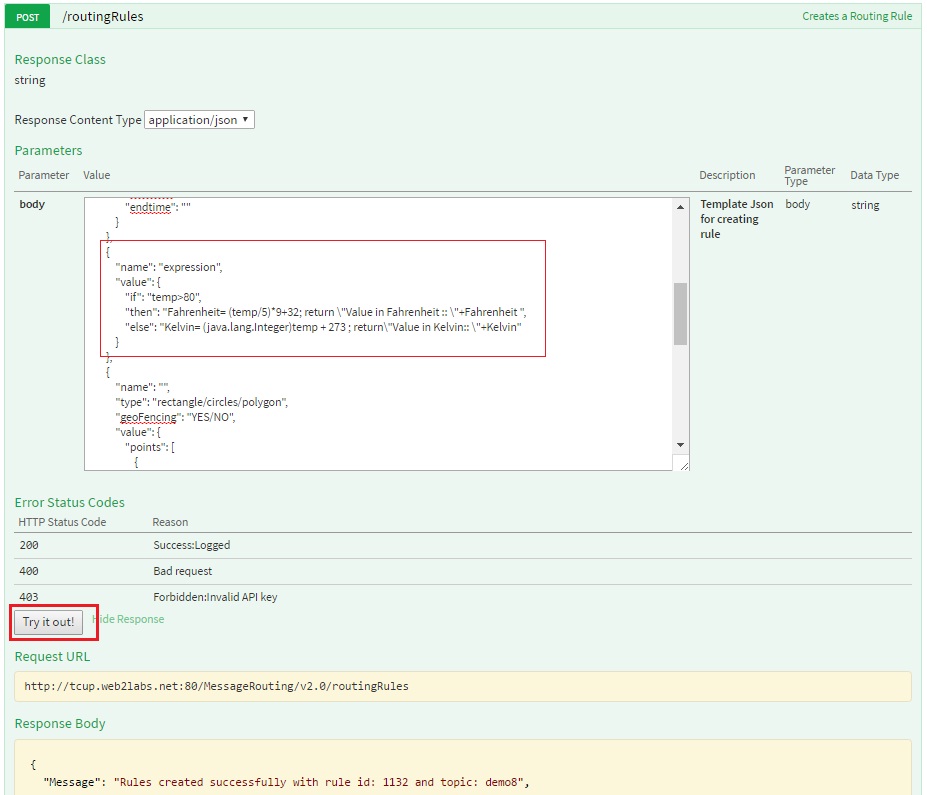Screen dimensions: 927x795
Task: Click the "endtime" line in textarea
Action: [158, 207]
